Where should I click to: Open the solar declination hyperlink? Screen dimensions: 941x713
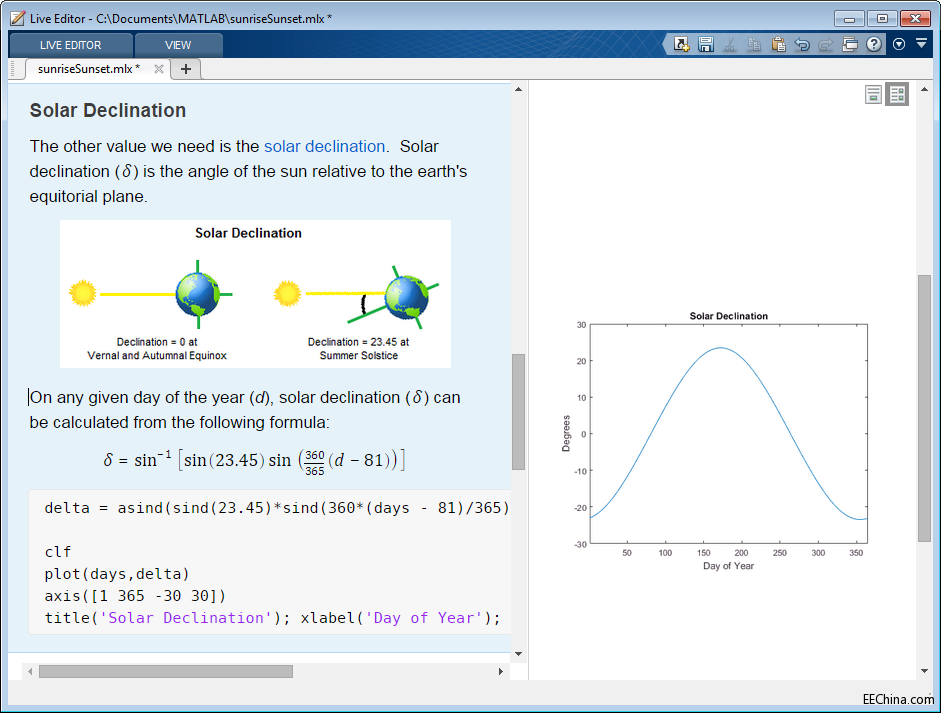click(x=324, y=146)
